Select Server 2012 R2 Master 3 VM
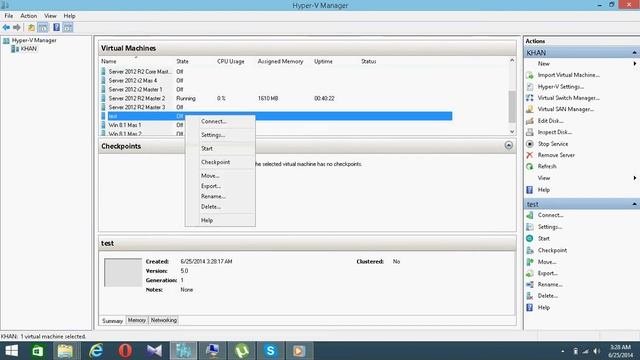This screenshot has height=360, width=640. 137,107
